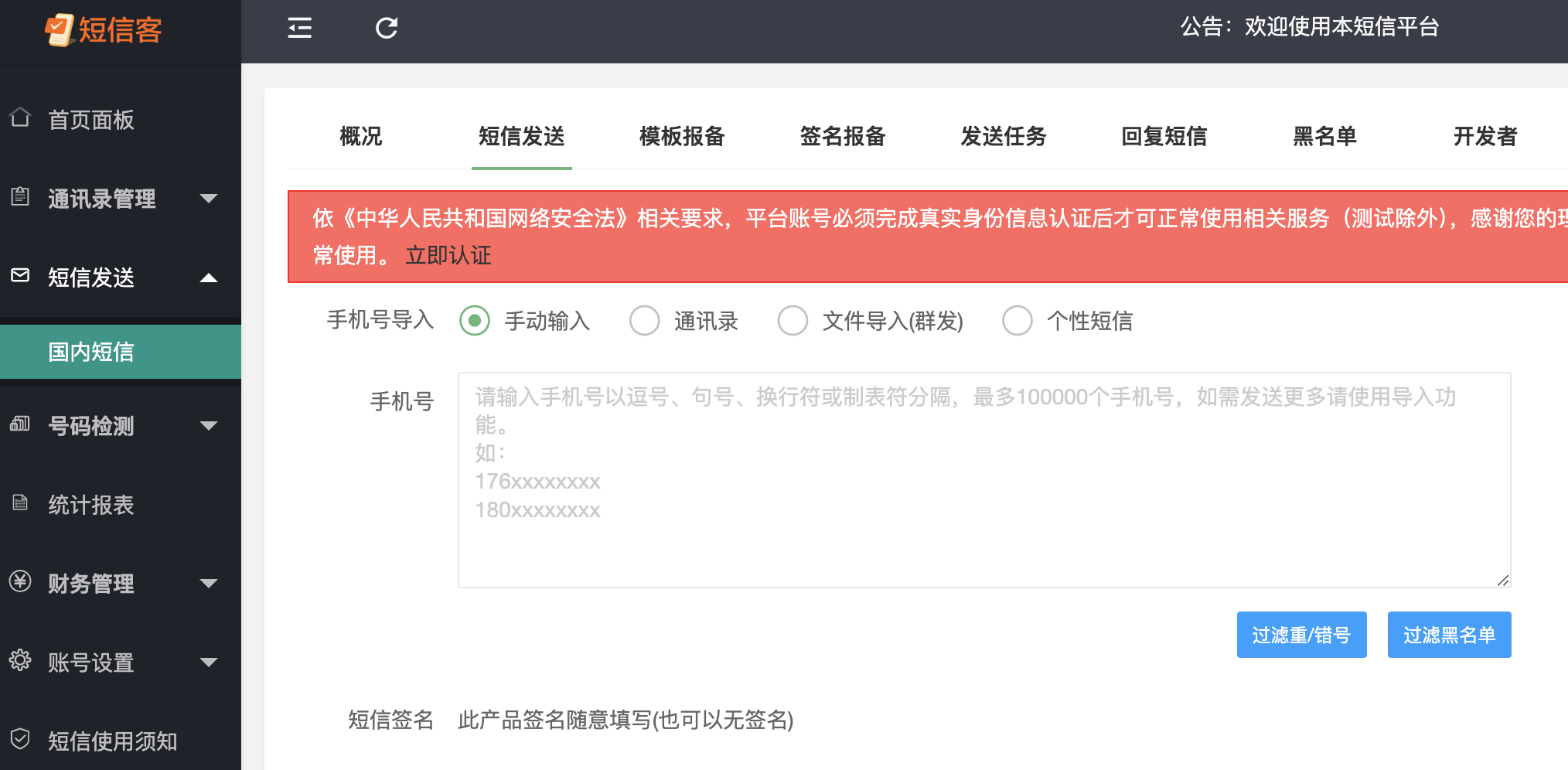Switch to the 模板报备 tab
Image resolution: width=1568 pixels, height=770 pixels.
681,136
